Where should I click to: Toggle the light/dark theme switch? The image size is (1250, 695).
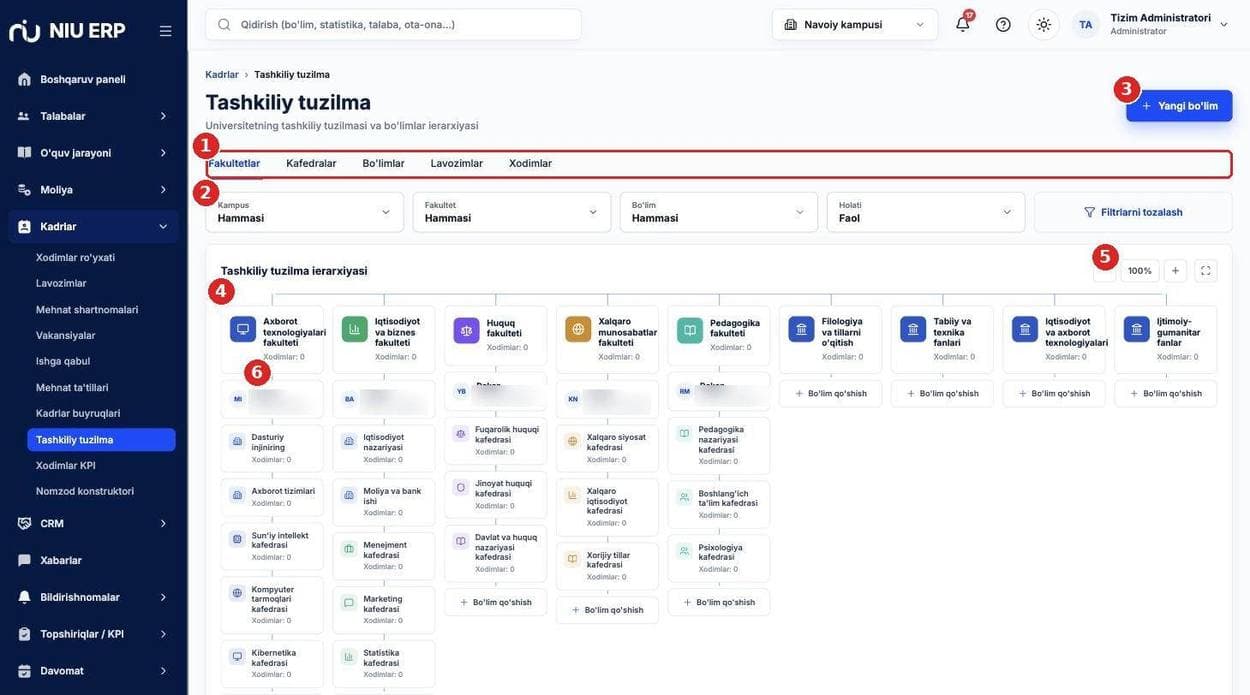(x=1044, y=24)
